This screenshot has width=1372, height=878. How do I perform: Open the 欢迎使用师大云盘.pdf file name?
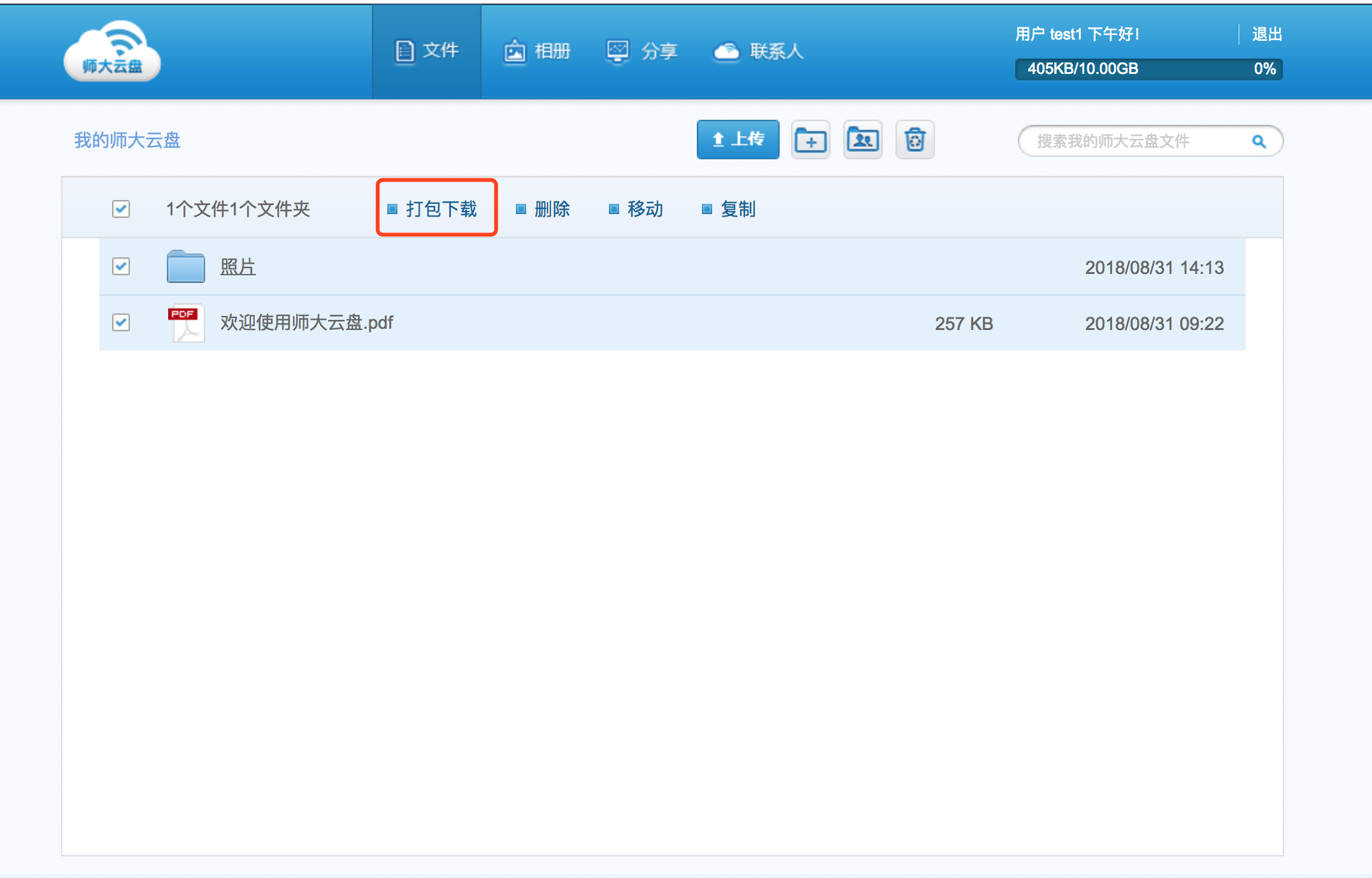(x=307, y=323)
